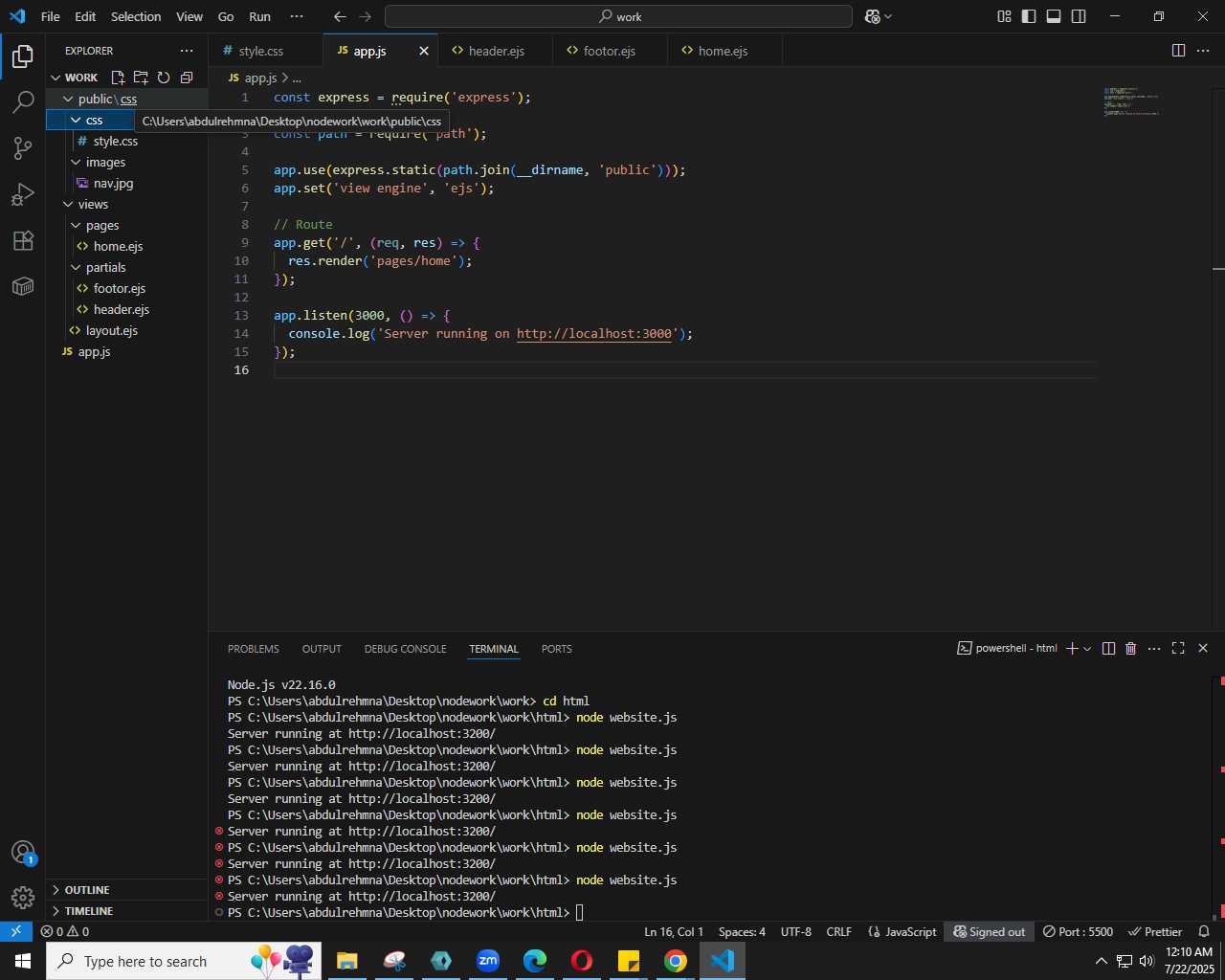Open the Extensions view

(23, 240)
